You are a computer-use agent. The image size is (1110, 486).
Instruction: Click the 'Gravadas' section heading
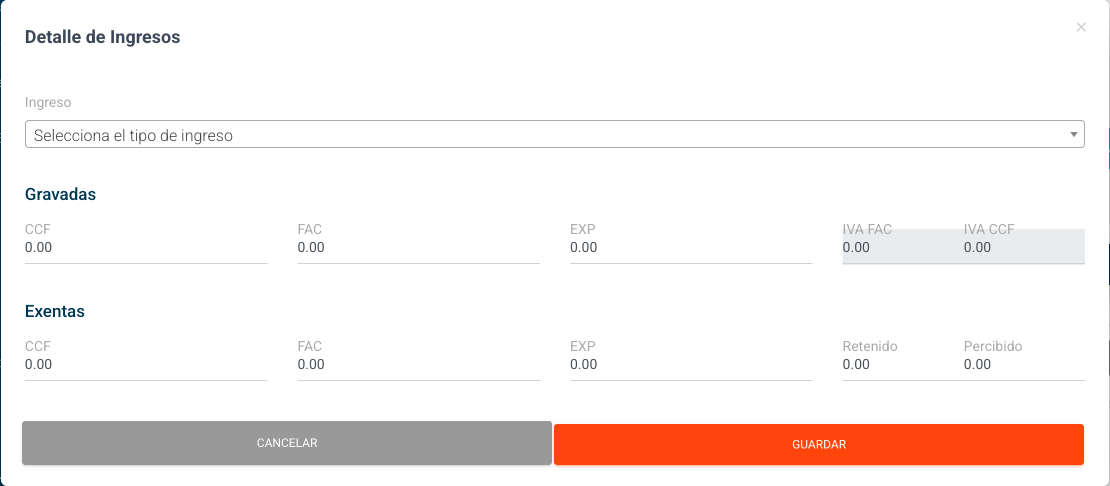coord(60,194)
